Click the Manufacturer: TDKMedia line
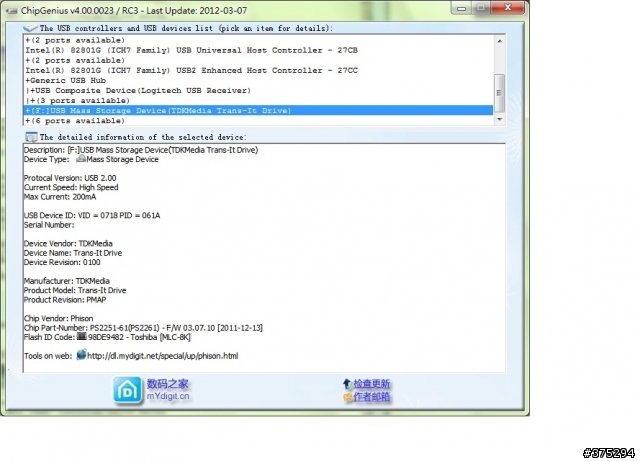This screenshot has width=640, height=461. [x=67, y=281]
